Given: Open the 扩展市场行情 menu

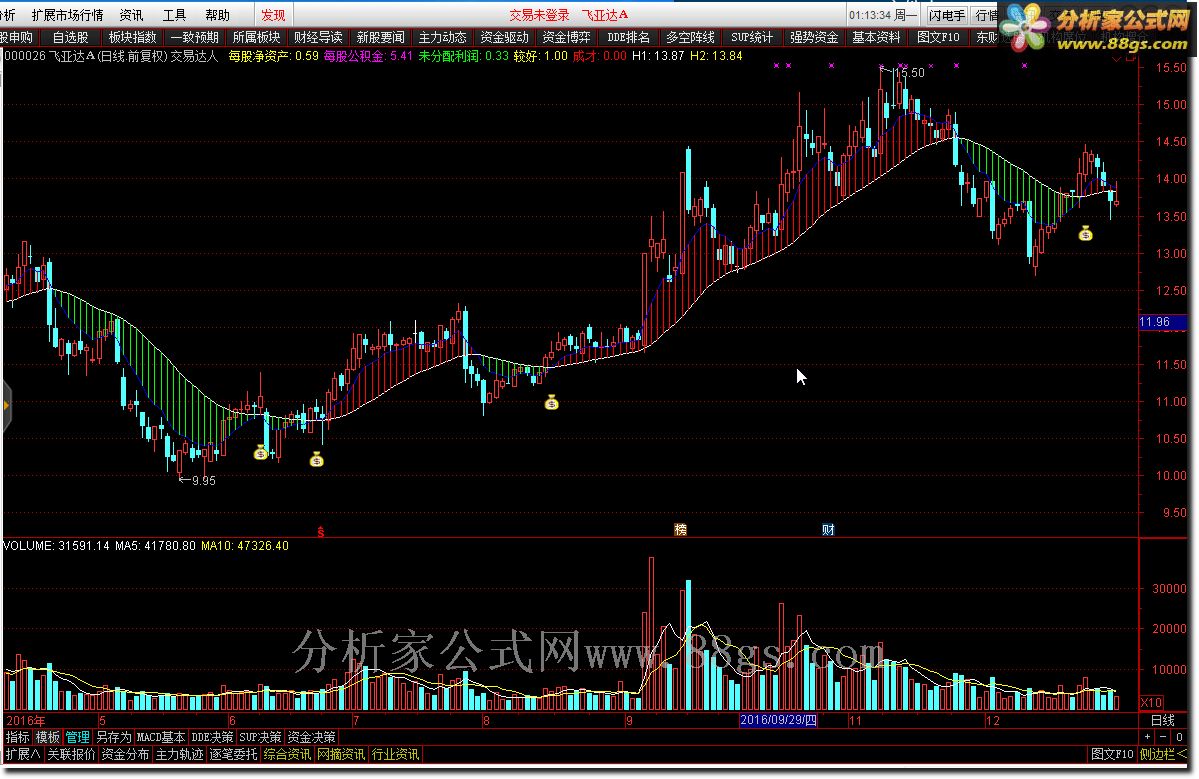Looking at the screenshot, I should coord(67,15).
